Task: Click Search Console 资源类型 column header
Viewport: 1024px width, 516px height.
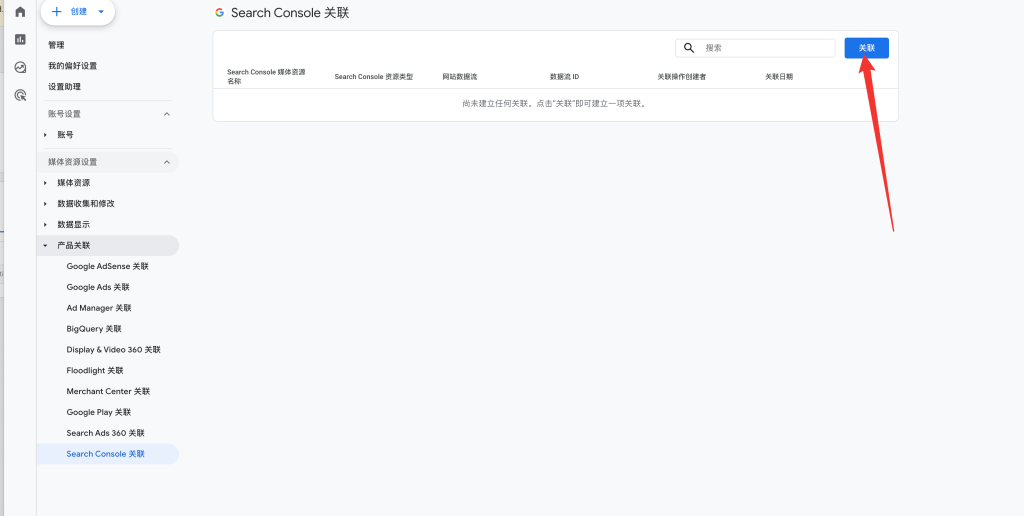Action: (374, 77)
